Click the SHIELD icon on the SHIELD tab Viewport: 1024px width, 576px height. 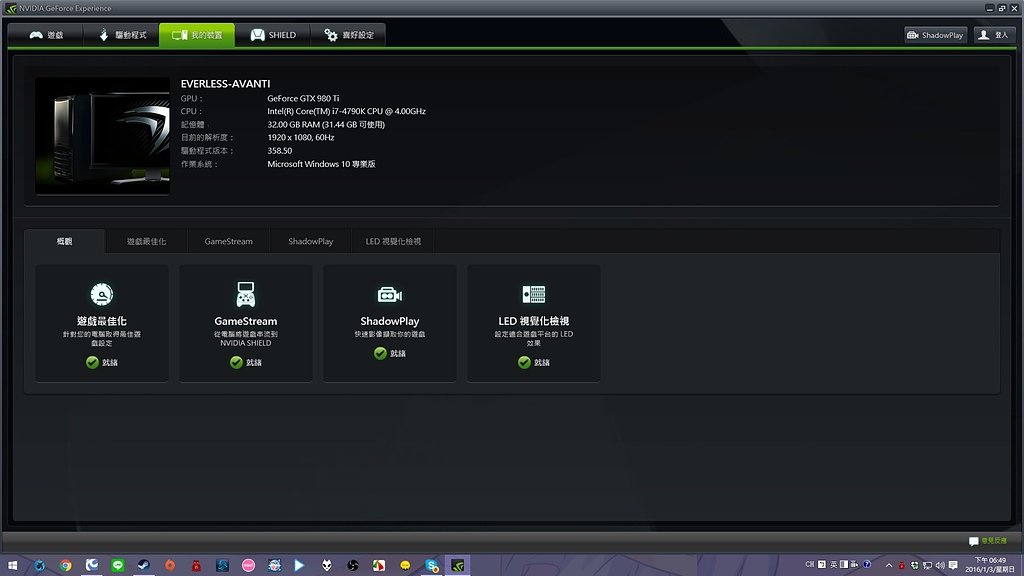click(x=258, y=35)
